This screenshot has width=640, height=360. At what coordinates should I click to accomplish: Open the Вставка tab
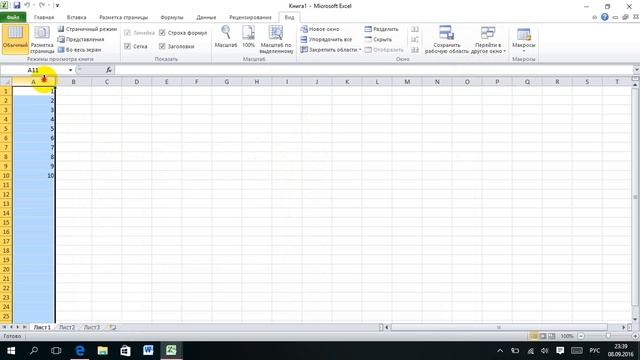[76, 17]
